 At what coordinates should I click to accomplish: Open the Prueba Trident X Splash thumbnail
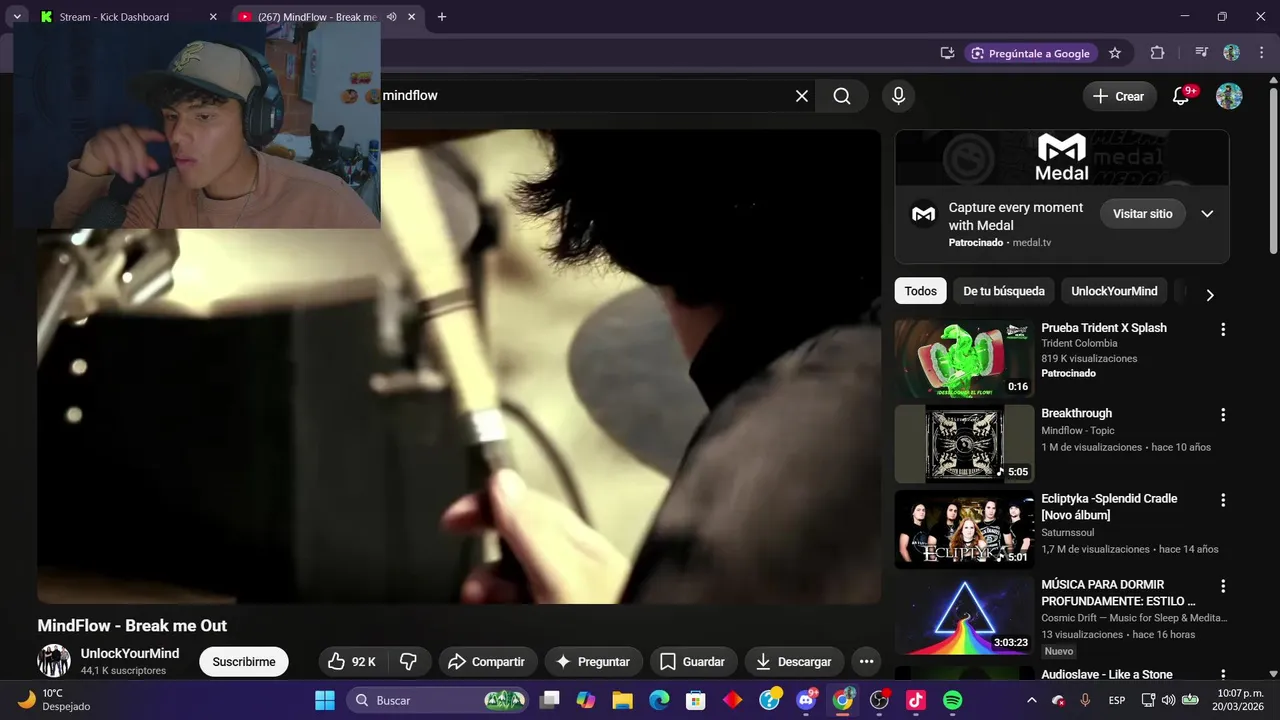[x=964, y=358]
